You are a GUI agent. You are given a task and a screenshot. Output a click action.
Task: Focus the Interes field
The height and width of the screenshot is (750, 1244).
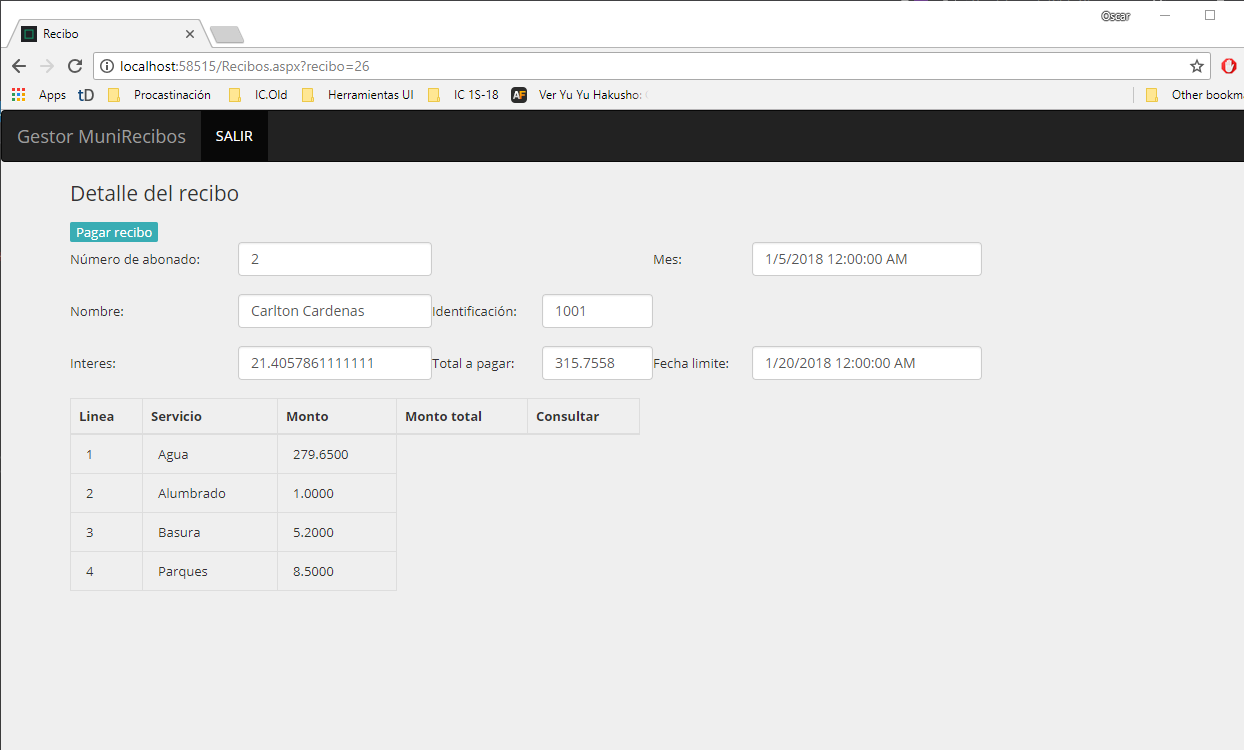pos(335,363)
